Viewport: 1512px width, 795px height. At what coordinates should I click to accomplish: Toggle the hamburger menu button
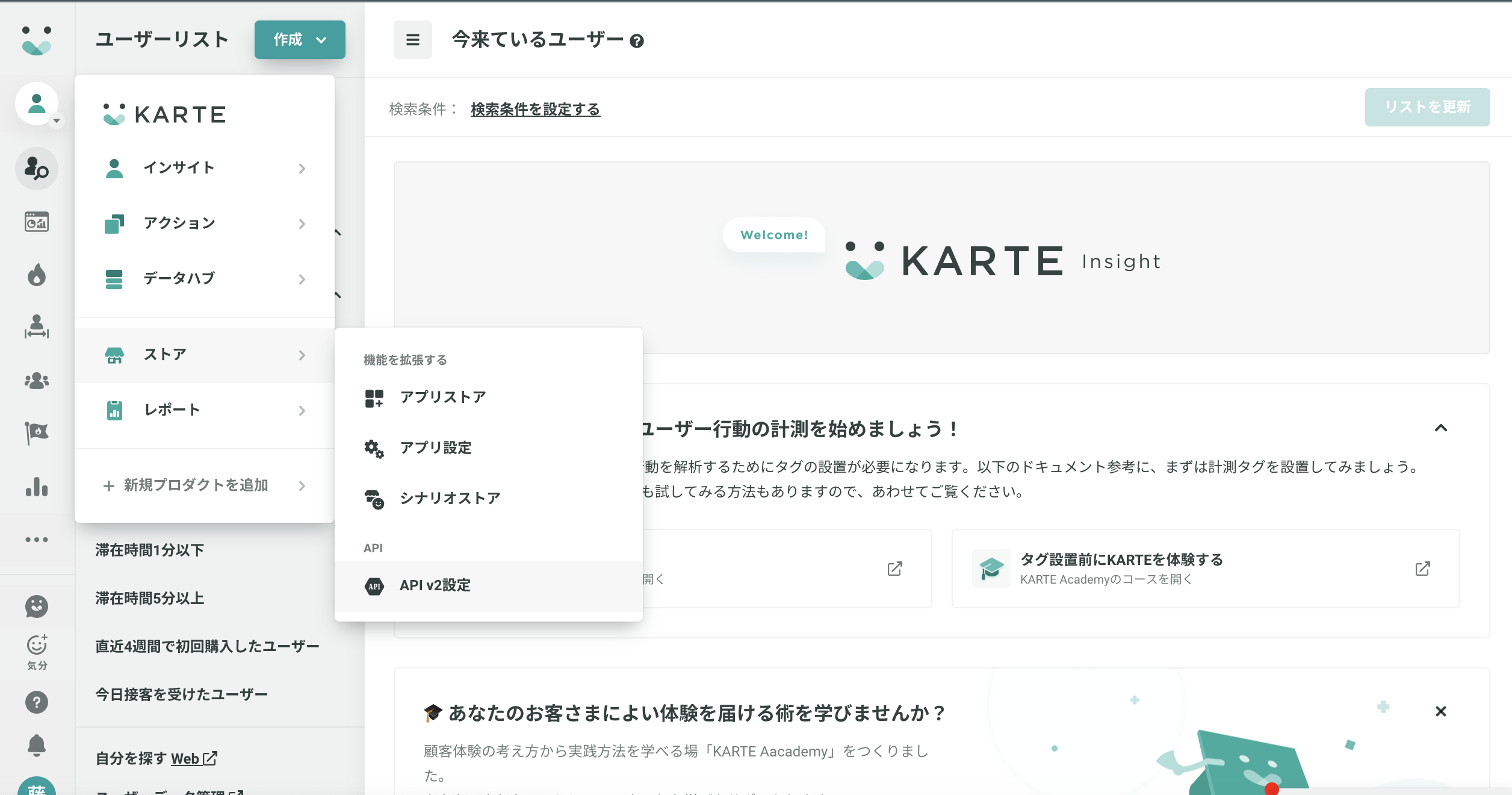click(x=412, y=40)
